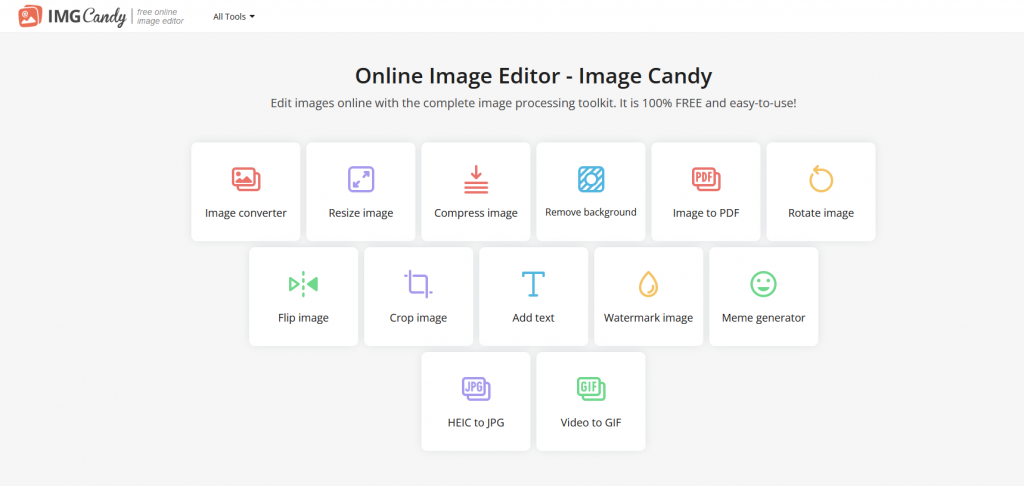This screenshot has width=1024, height=486.
Task: Open the "Video to GIF" text link
Action: [591, 422]
